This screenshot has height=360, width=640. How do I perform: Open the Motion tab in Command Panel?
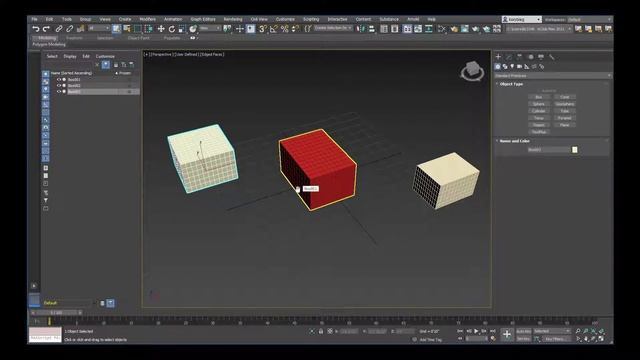tap(530, 57)
